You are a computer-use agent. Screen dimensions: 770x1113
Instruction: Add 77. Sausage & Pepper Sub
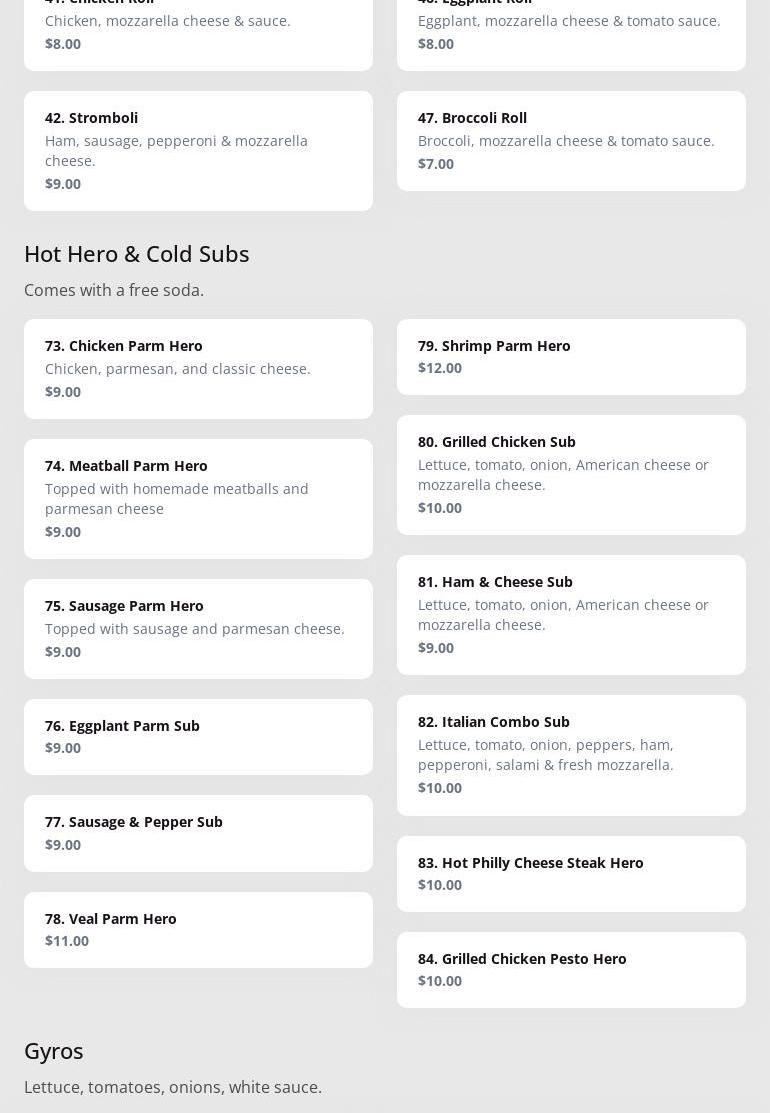(198, 832)
